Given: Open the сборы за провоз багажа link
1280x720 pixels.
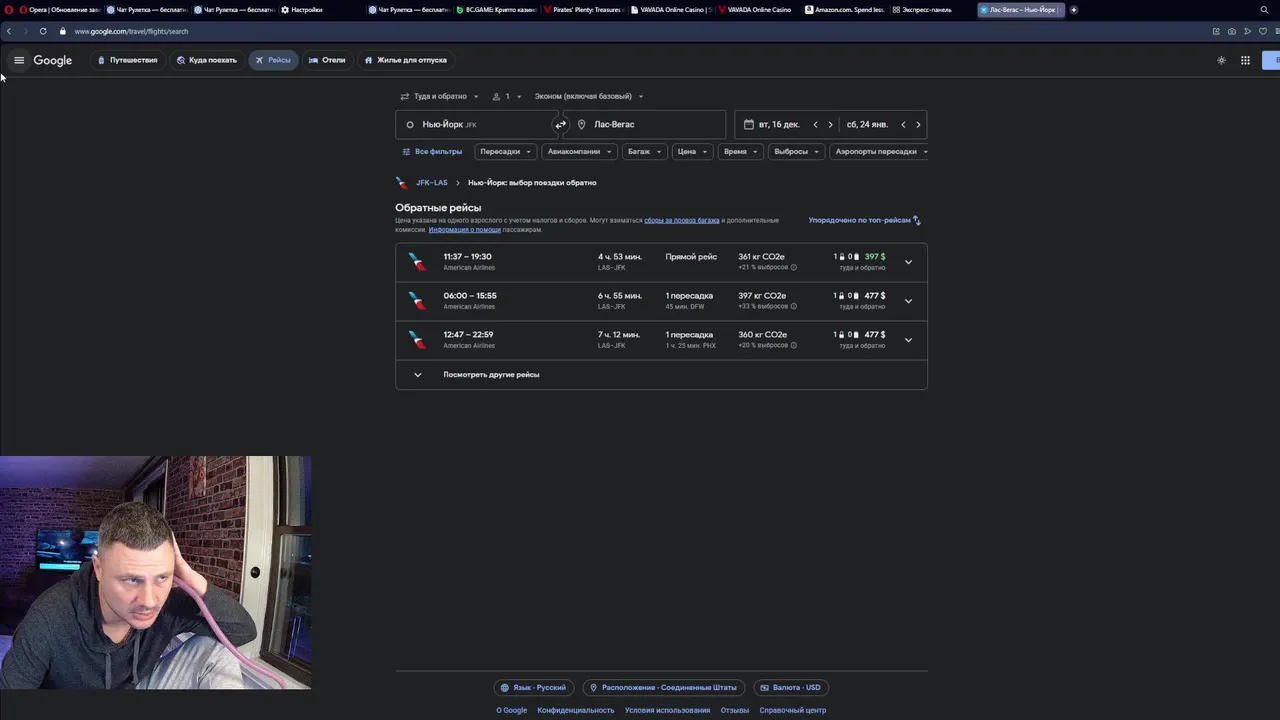Looking at the screenshot, I should [682, 220].
